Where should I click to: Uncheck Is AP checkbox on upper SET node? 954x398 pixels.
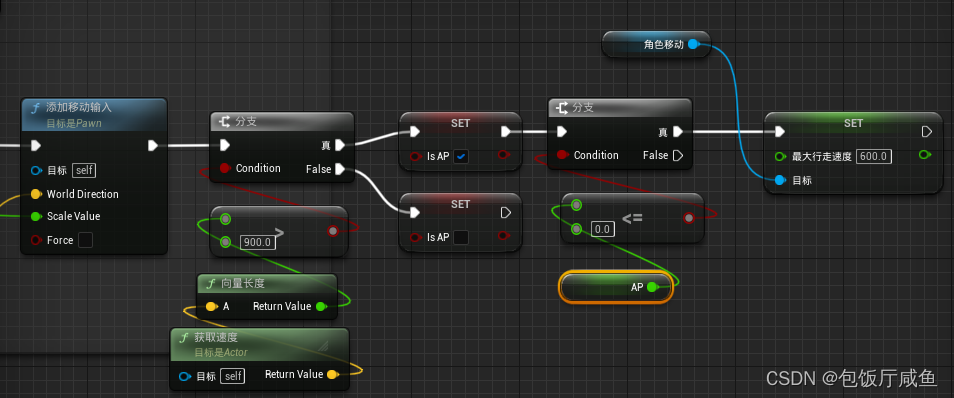click(461, 157)
